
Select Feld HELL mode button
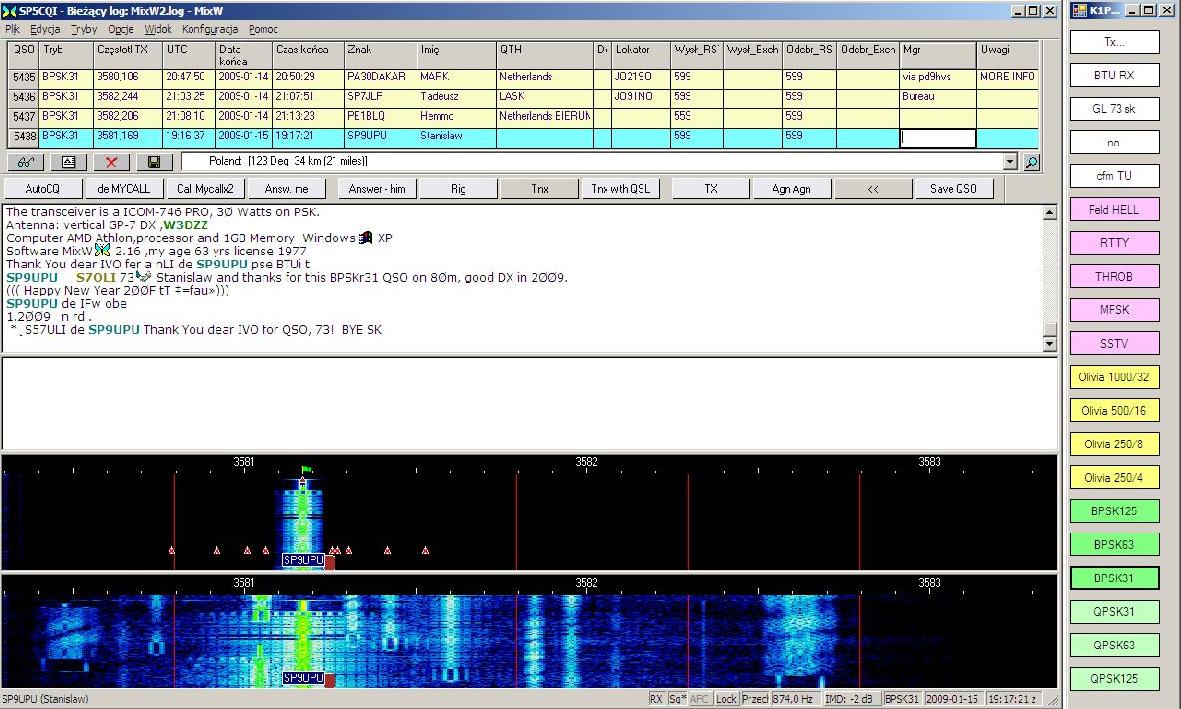(1114, 209)
